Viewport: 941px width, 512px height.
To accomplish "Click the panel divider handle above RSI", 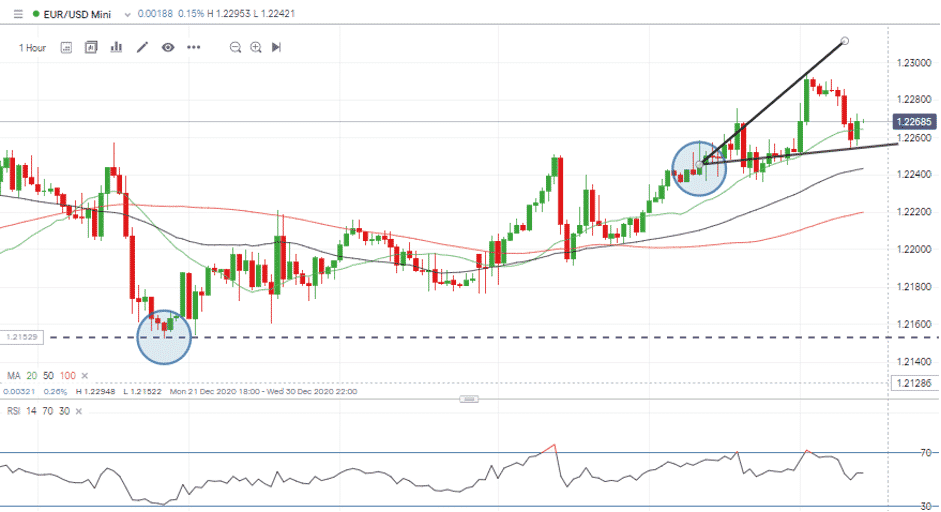I will (469, 399).
